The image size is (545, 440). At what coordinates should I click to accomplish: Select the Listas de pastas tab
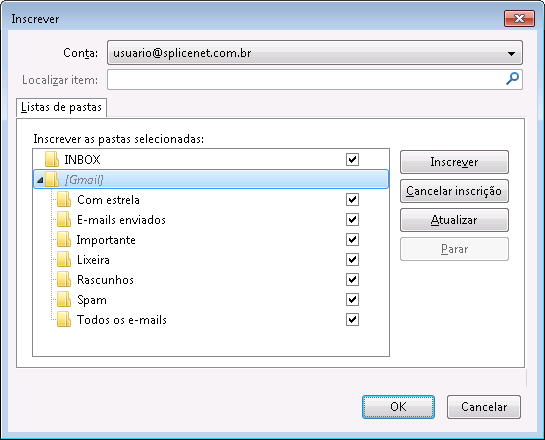pos(62,107)
